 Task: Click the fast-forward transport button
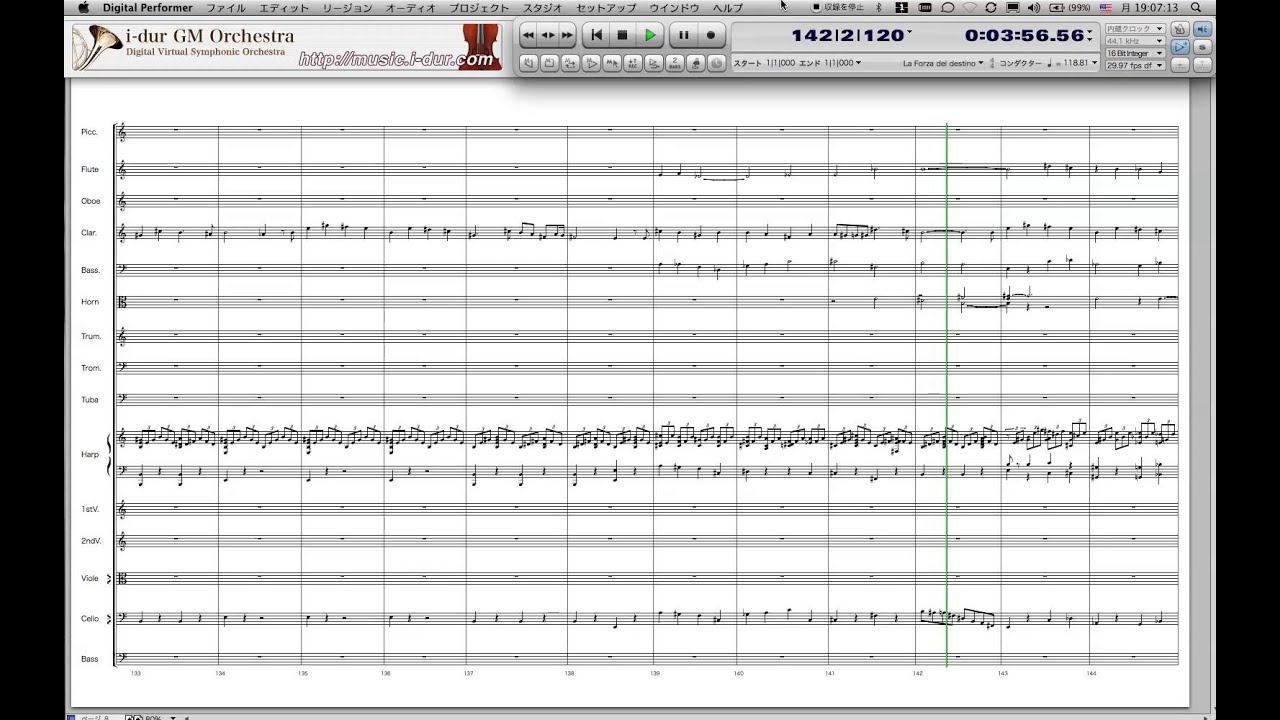567,35
